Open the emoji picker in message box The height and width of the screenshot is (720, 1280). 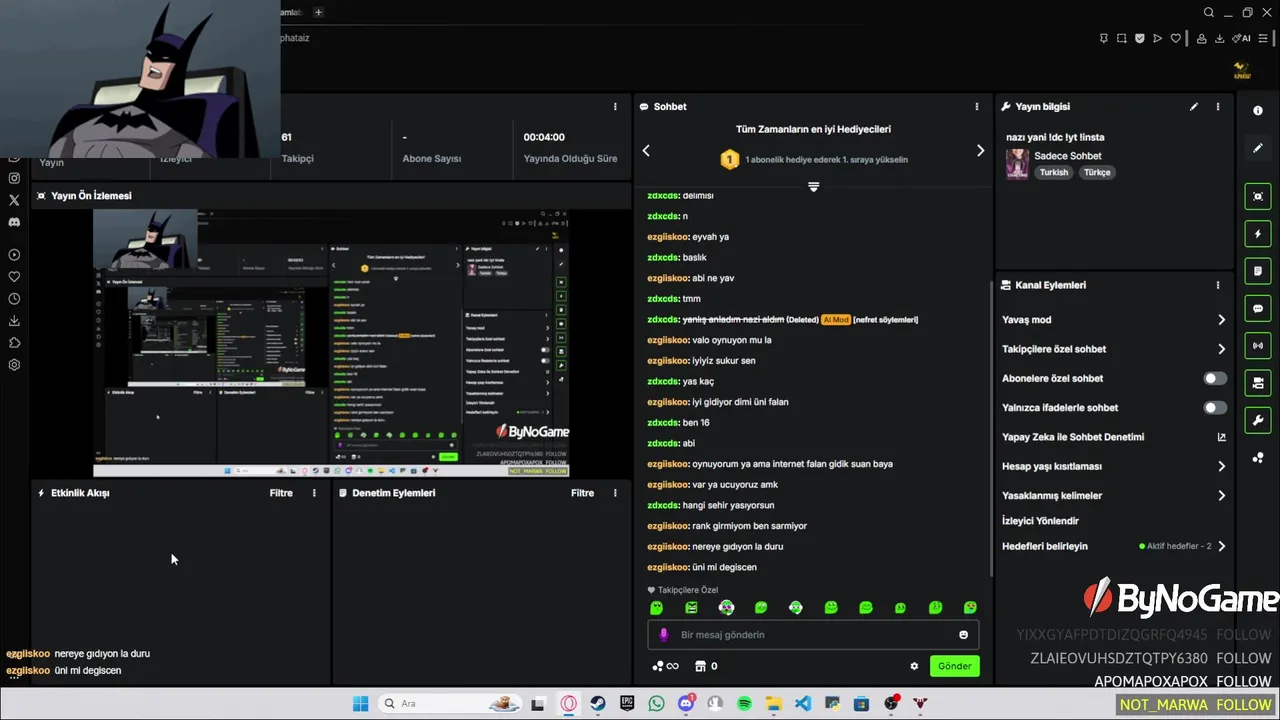click(x=964, y=635)
